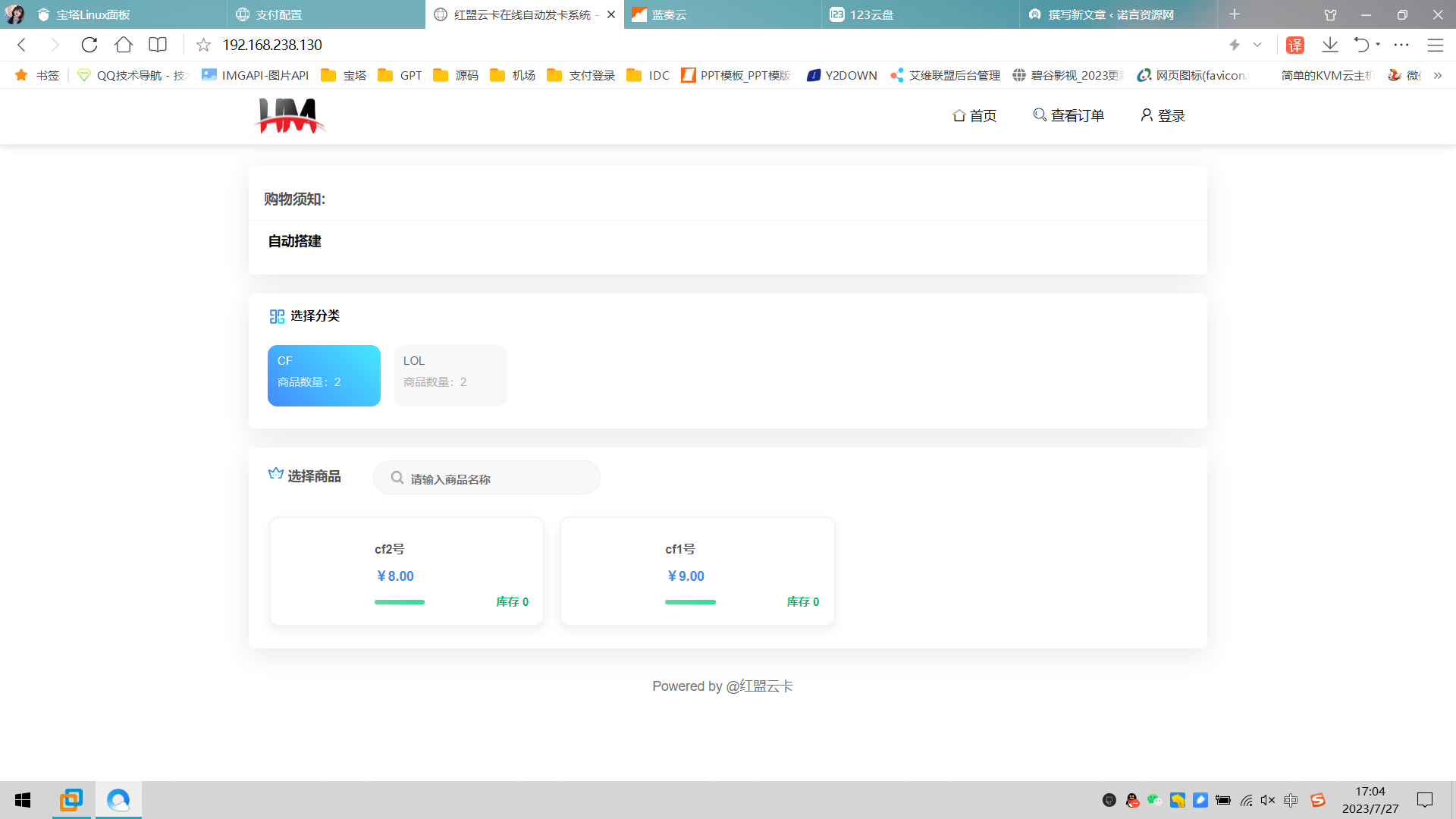Go back using the browser back arrow

(x=22, y=45)
